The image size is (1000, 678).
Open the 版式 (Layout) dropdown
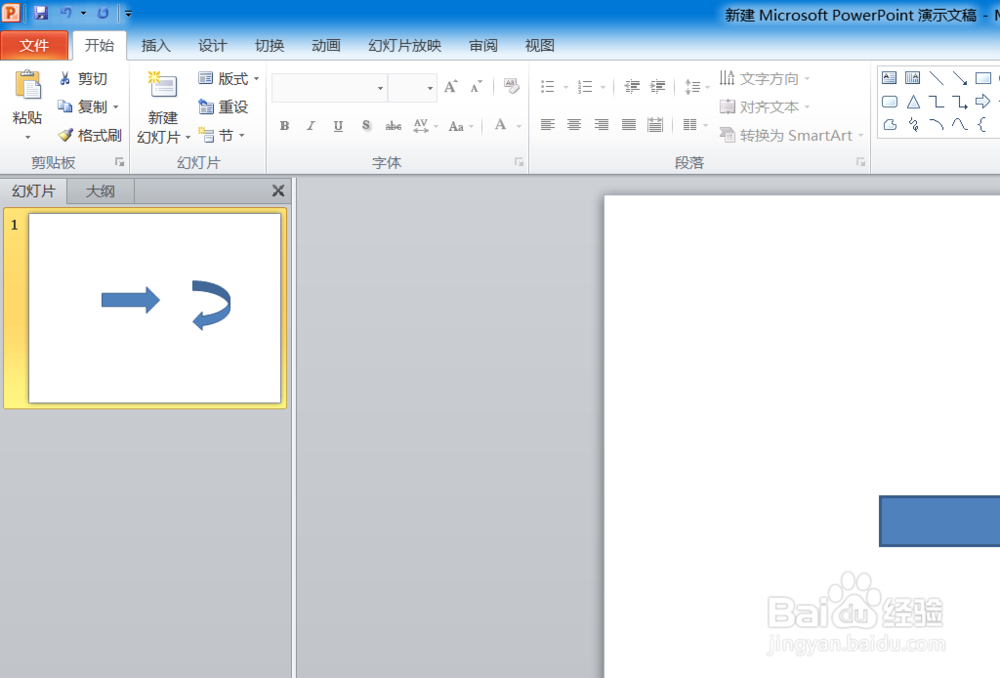point(228,78)
